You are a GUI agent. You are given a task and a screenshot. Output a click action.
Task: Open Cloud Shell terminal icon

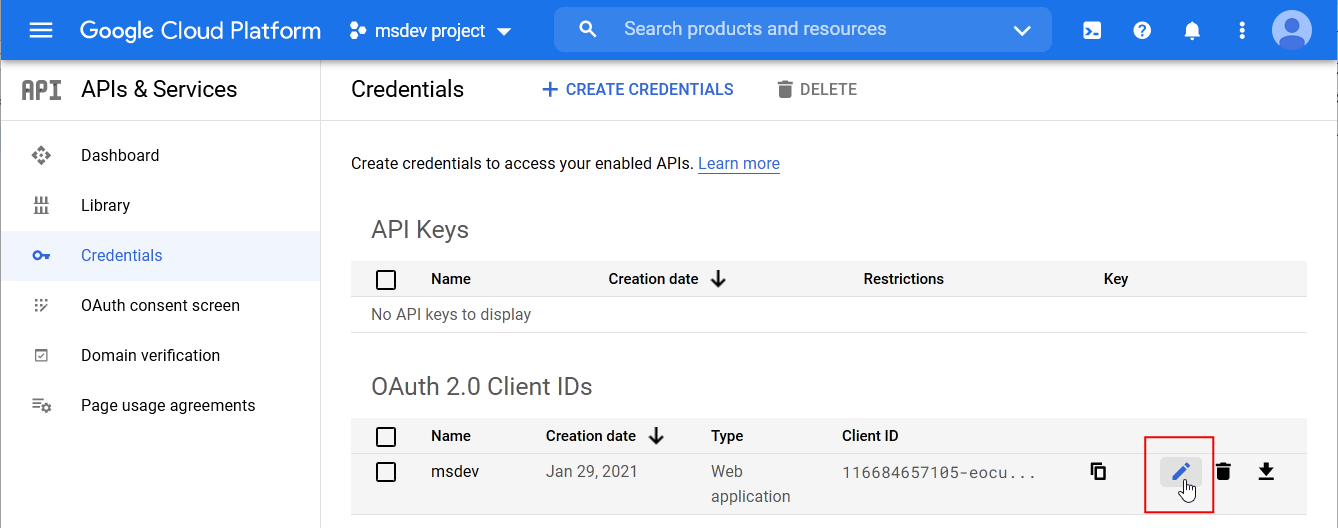click(x=1092, y=31)
